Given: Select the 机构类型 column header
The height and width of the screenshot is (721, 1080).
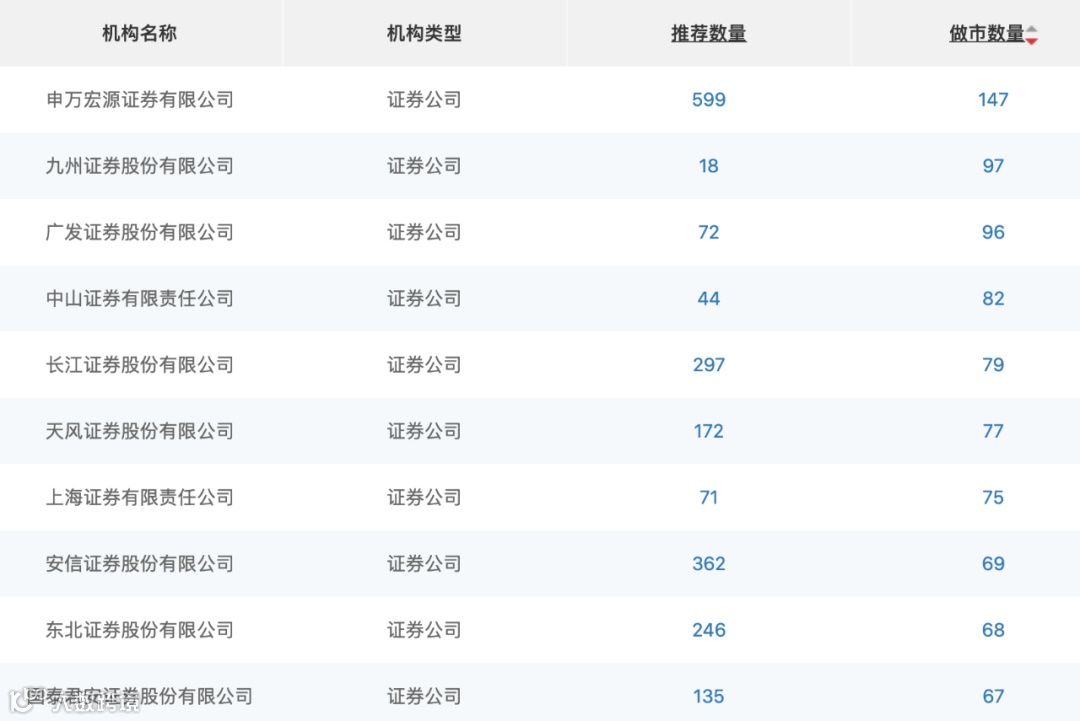Looking at the screenshot, I should [424, 33].
